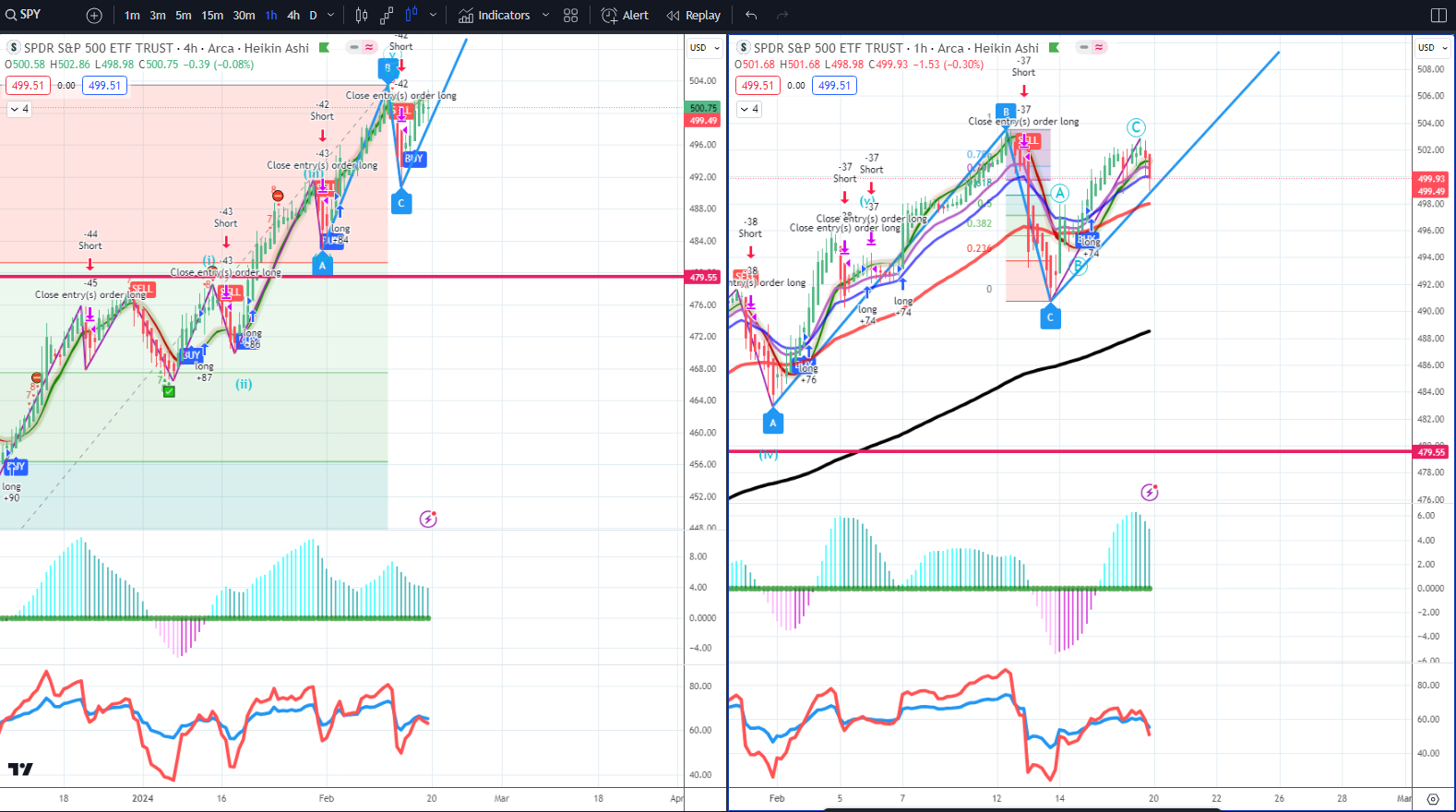1456x812 pixels.
Task: Select the pink 479.55 horizontal line on the 4h chart
Action: pyautogui.click(x=341, y=277)
